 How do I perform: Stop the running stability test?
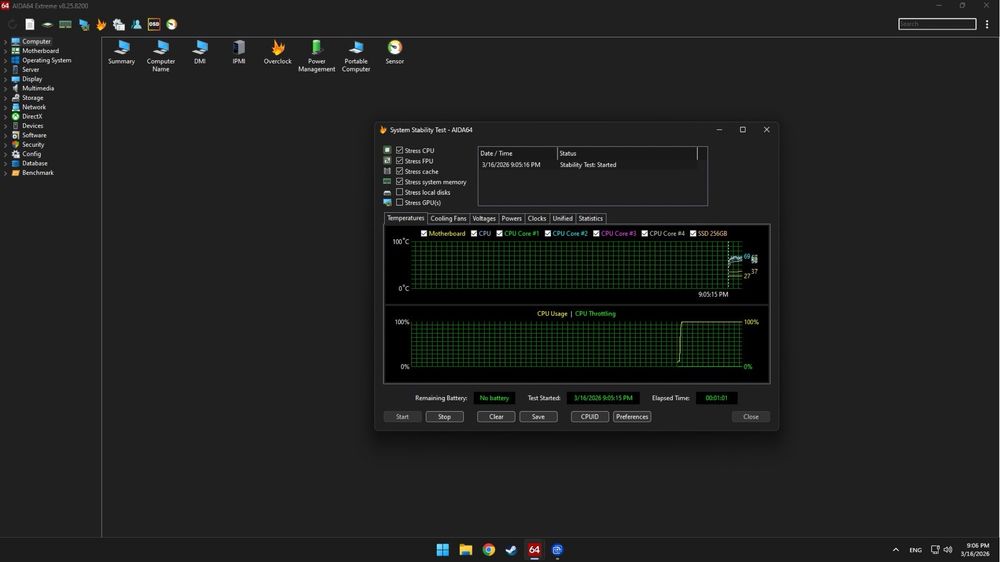(x=445, y=417)
